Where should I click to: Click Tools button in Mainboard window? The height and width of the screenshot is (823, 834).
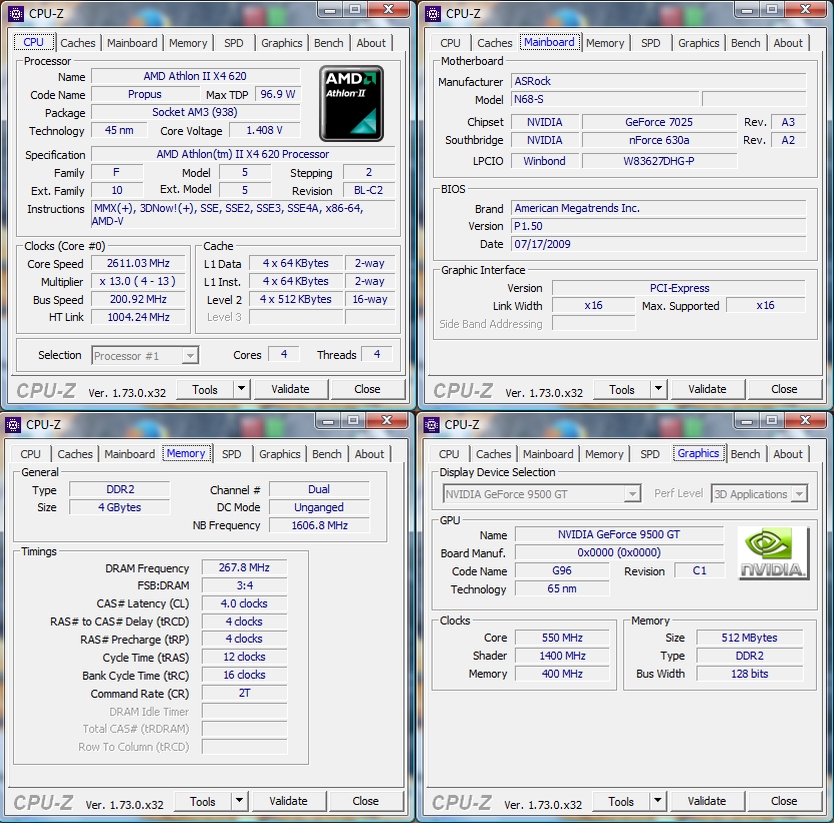click(x=622, y=389)
